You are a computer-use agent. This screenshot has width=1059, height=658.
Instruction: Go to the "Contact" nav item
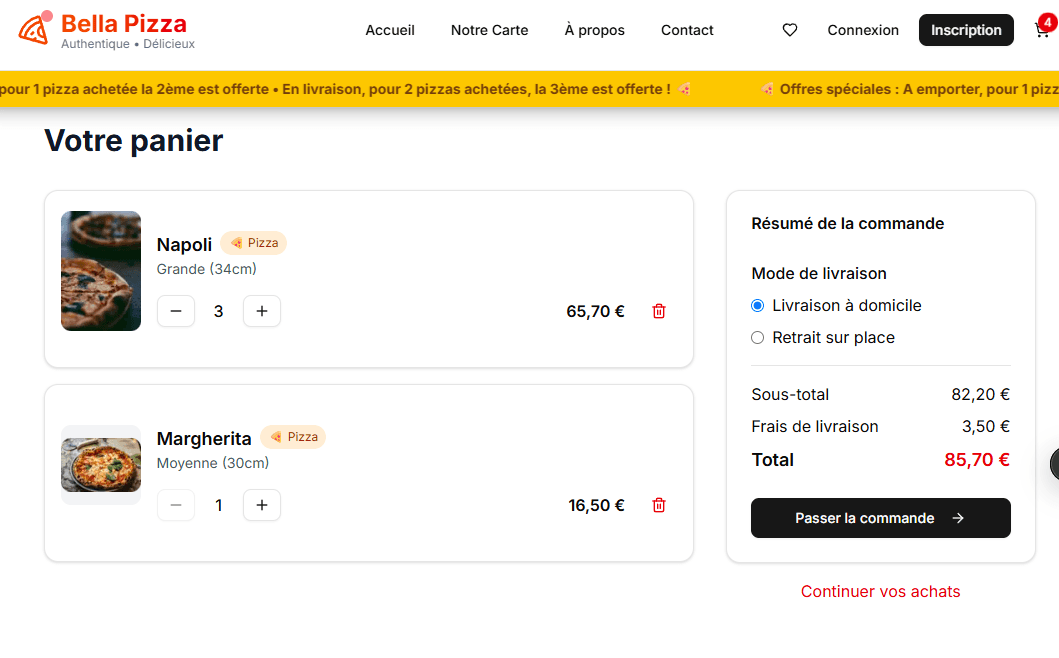(x=686, y=30)
